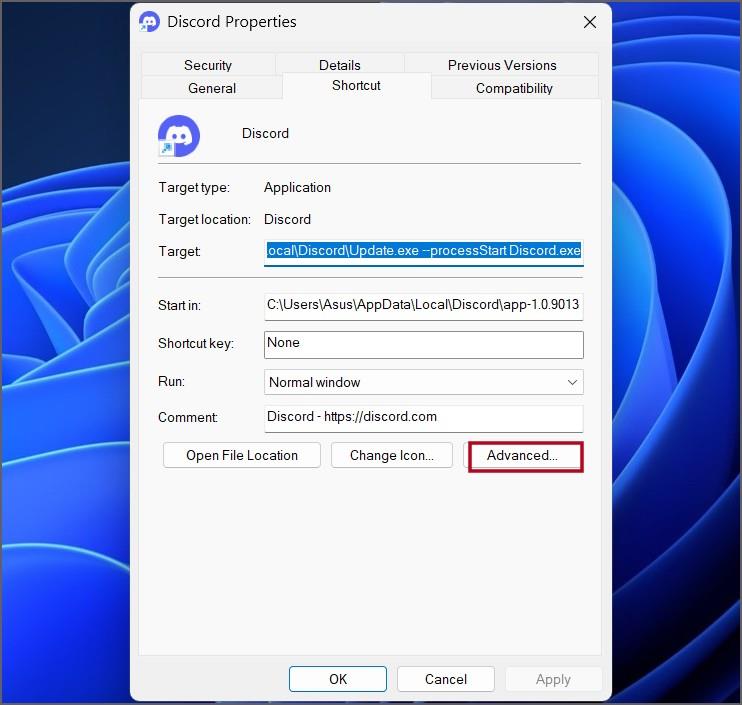This screenshot has width=742, height=705.
Task: Click the Start in input field
Action: (424, 306)
